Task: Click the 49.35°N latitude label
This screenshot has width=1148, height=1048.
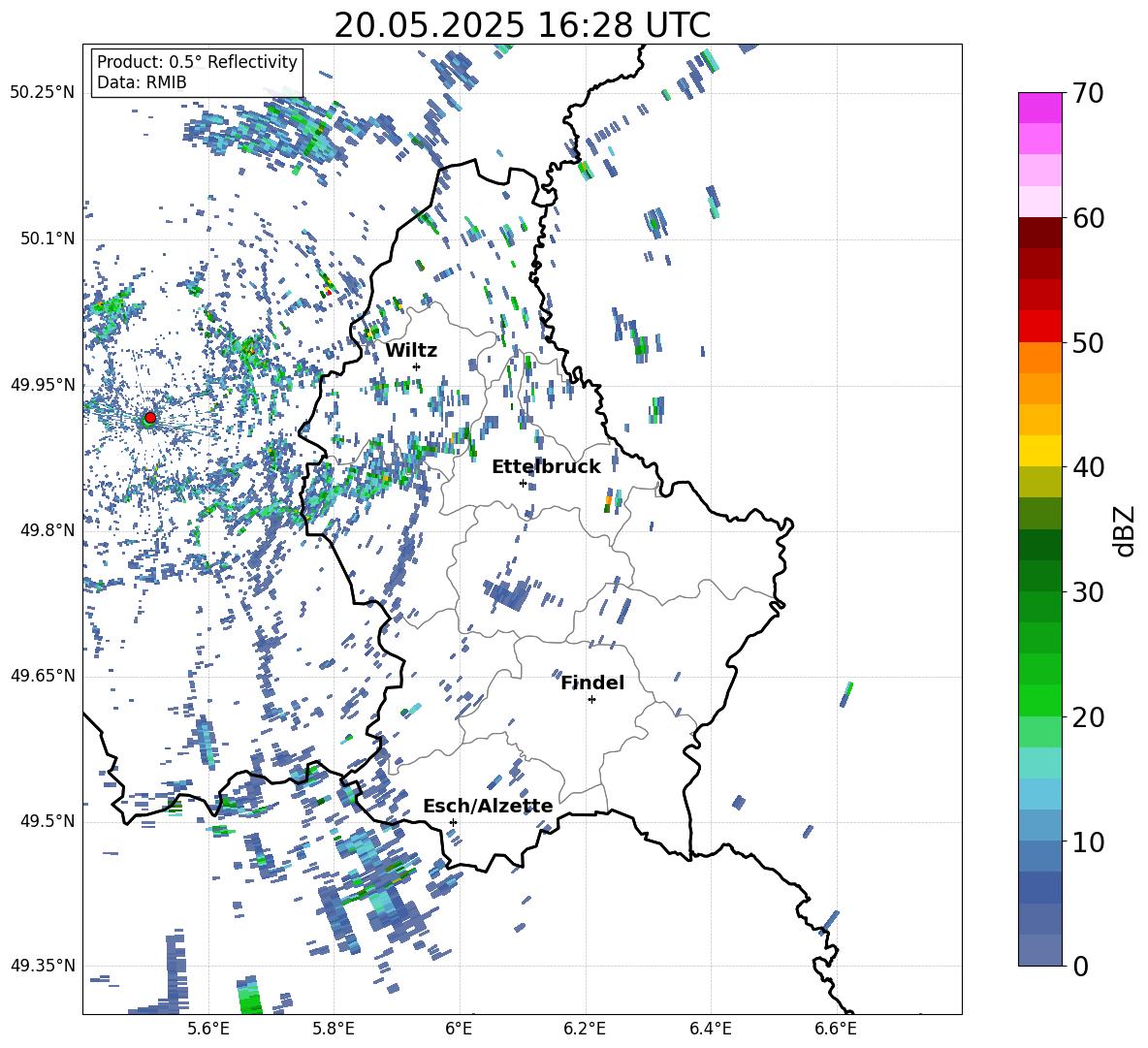Action: (43, 966)
